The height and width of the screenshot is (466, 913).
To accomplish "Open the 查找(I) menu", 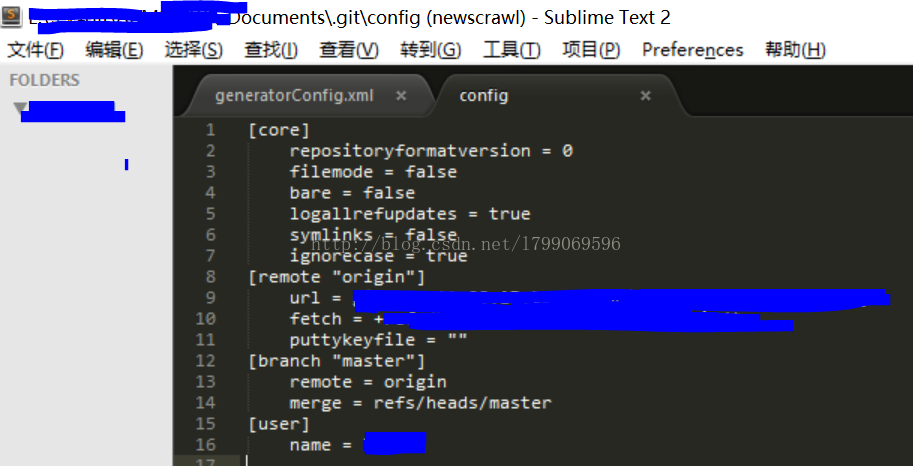I will (271, 50).
